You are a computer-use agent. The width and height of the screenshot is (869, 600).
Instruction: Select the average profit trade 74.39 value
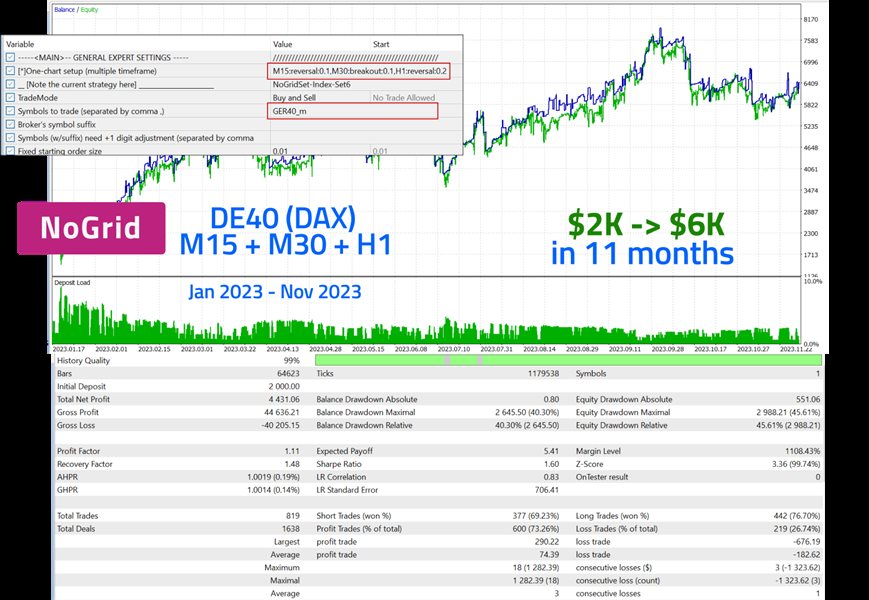pyautogui.click(x=549, y=555)
